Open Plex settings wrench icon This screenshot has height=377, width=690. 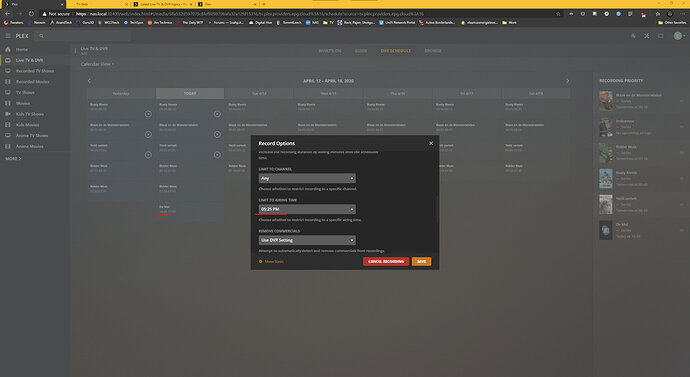(x=646, y=36)
